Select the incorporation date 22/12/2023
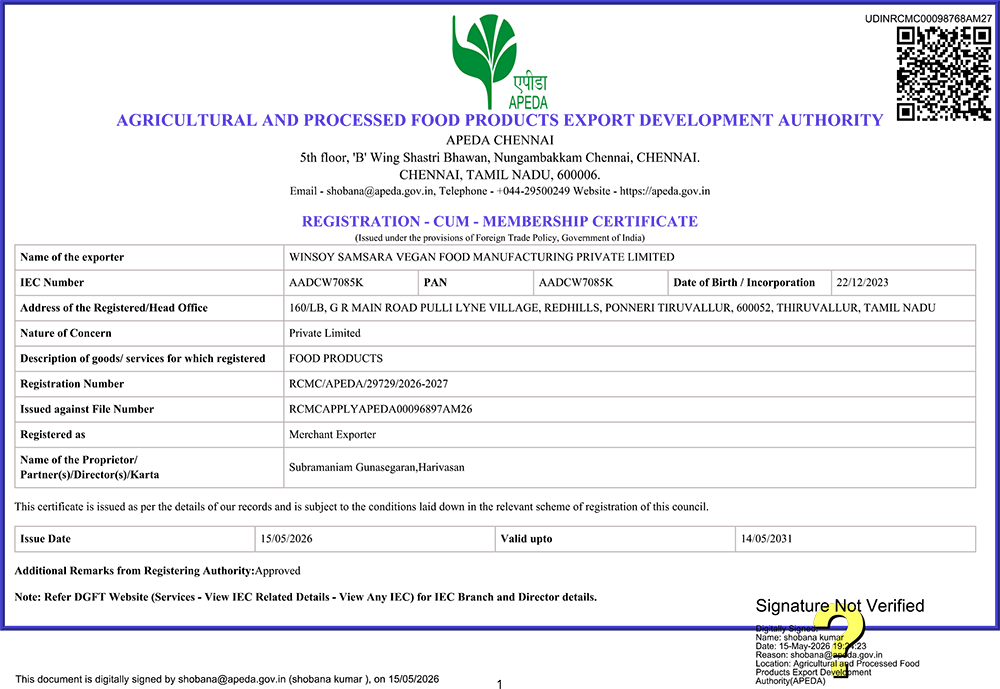The width and height of the screenshot is (1000, 689). click(x=862, y=282)
